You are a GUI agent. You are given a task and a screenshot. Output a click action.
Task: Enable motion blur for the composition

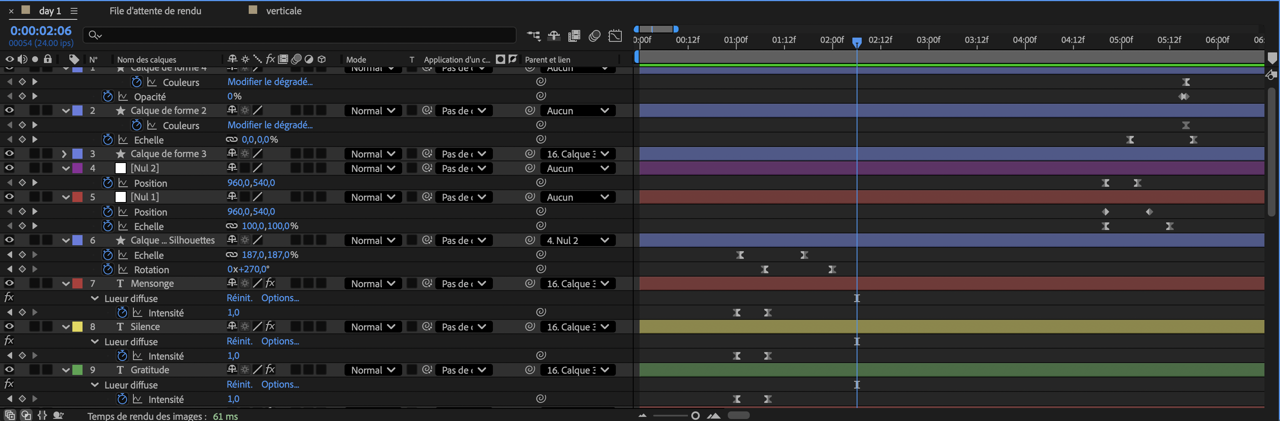[594, 36]
